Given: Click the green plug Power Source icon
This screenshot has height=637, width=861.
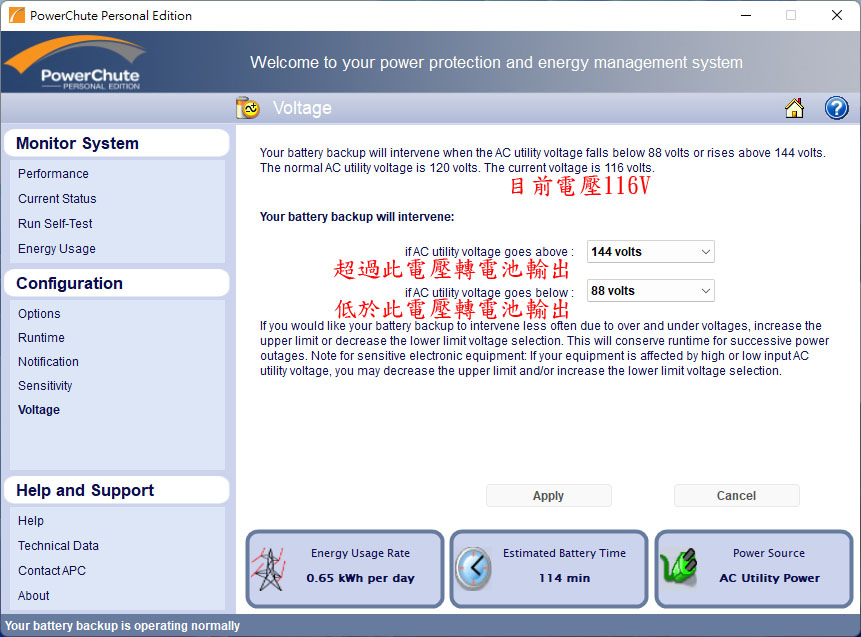Looking at the screenshot, I should [x=678, y=566].
